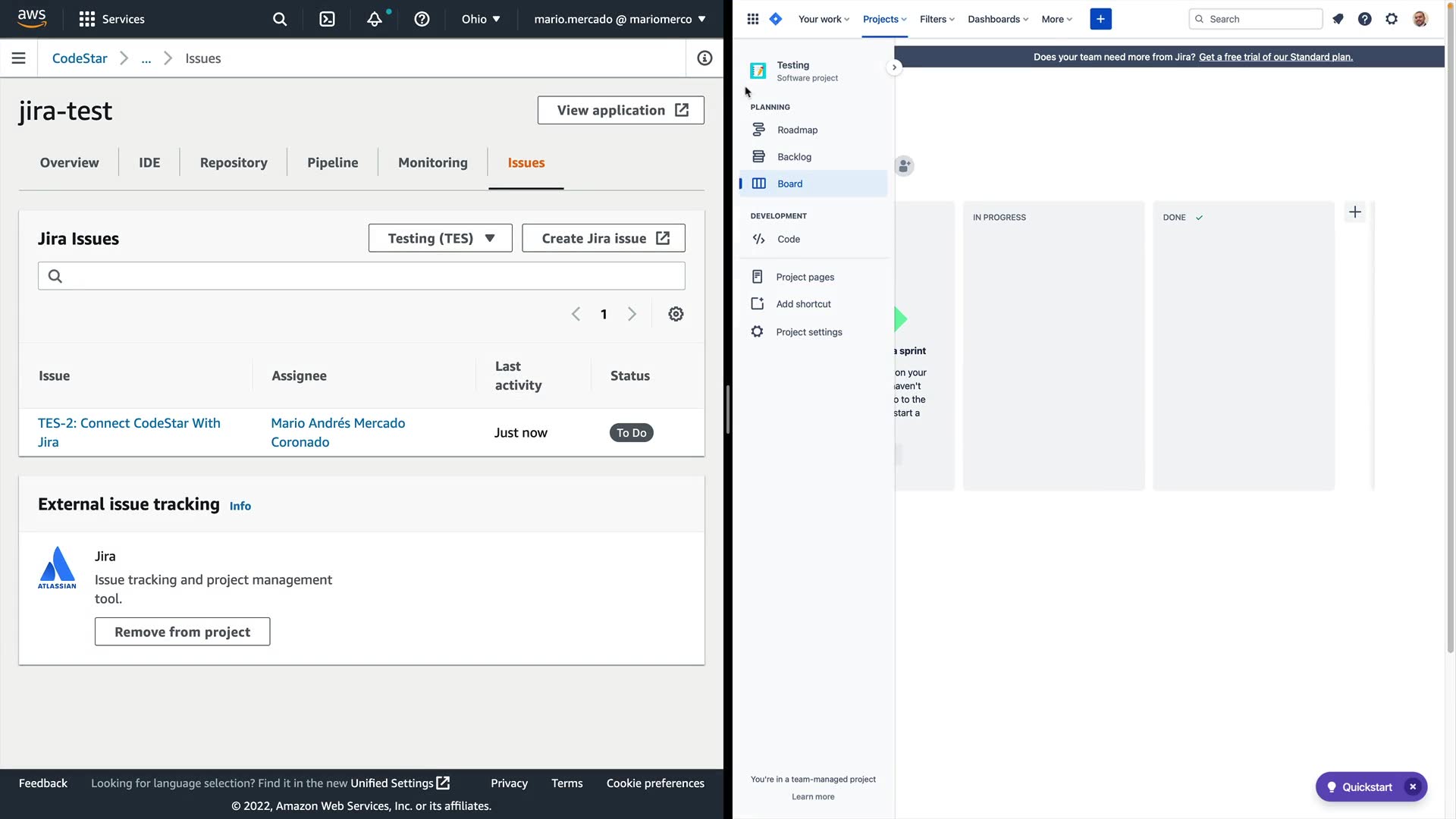This screenshot has width=1456, height=819.
Task: Open the Testing (TES) project dropdown
Action: (x=441, y=238)
